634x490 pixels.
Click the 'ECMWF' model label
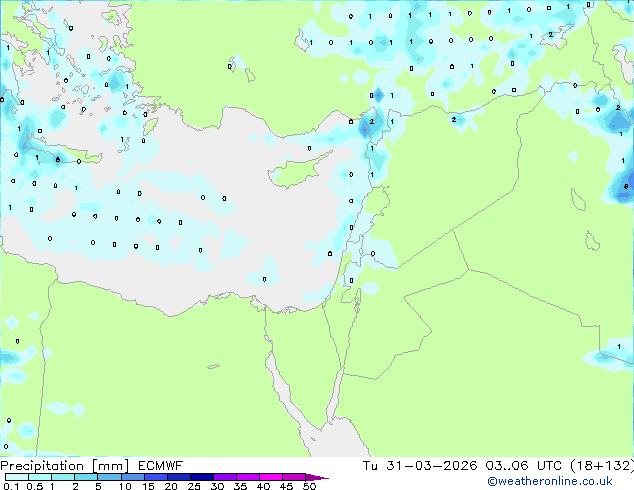point(161,466)
